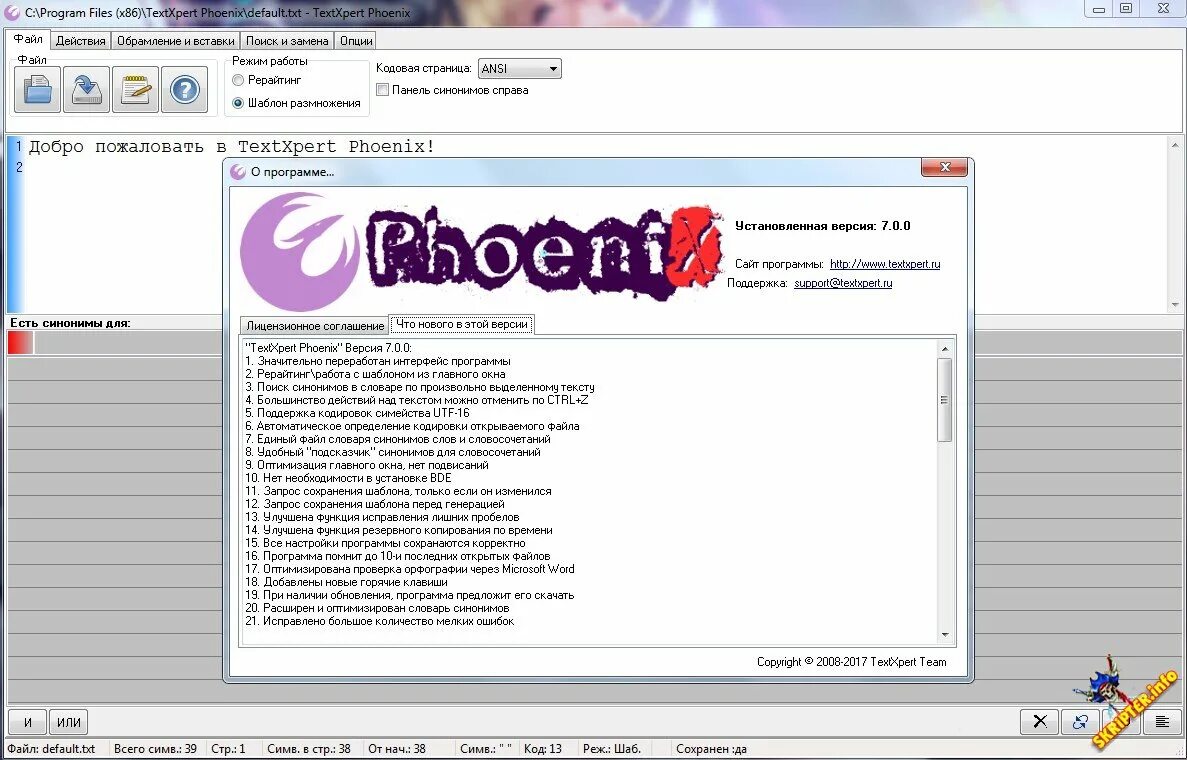Viewport: 1187px width, 760px height.
Task: Open the Обрамление и вставки tab
Action: tap(176, 41)
